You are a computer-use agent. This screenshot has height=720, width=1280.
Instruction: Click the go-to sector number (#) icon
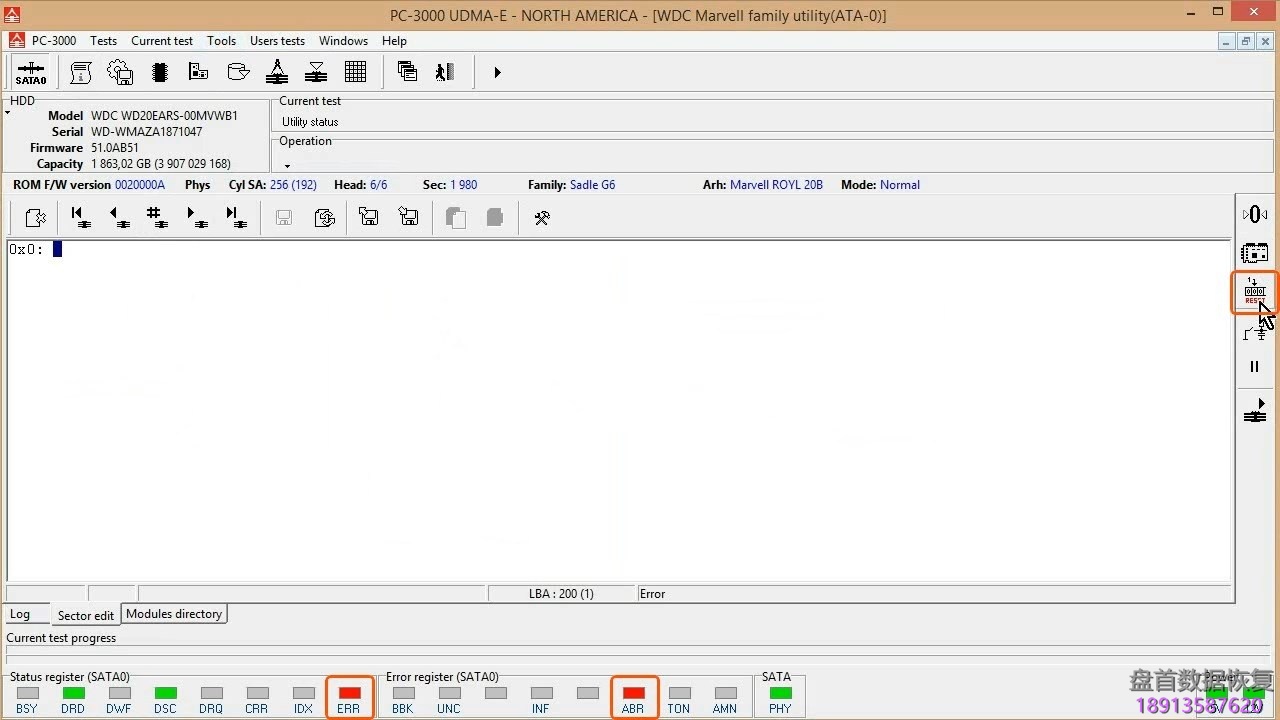(x=156, y=217)
